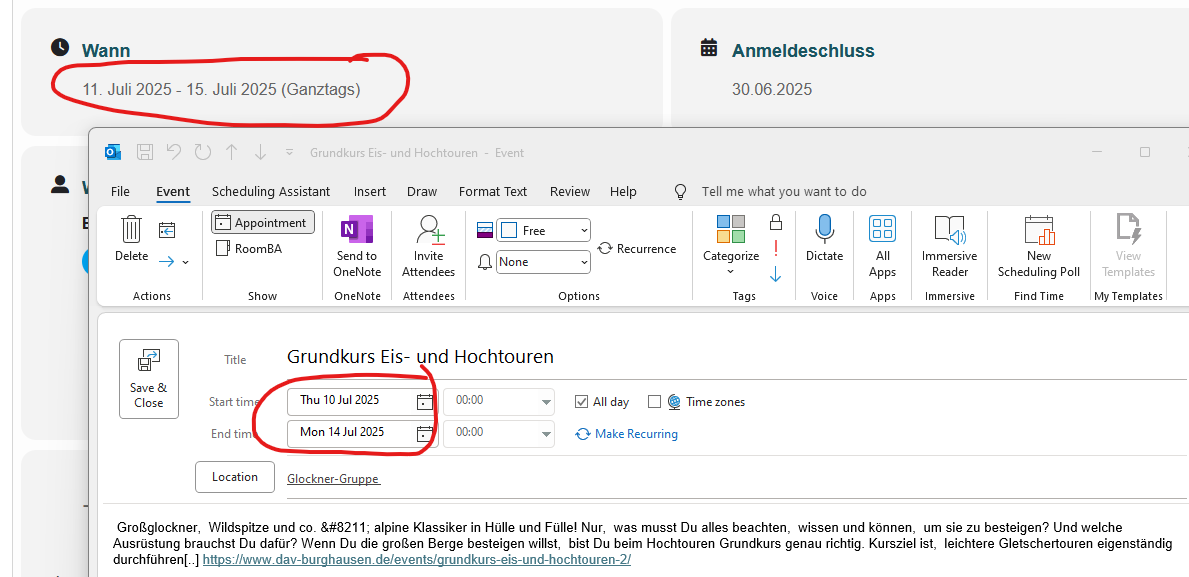
Task: Click the Time zones globe icon
Action: click(674, 402)
